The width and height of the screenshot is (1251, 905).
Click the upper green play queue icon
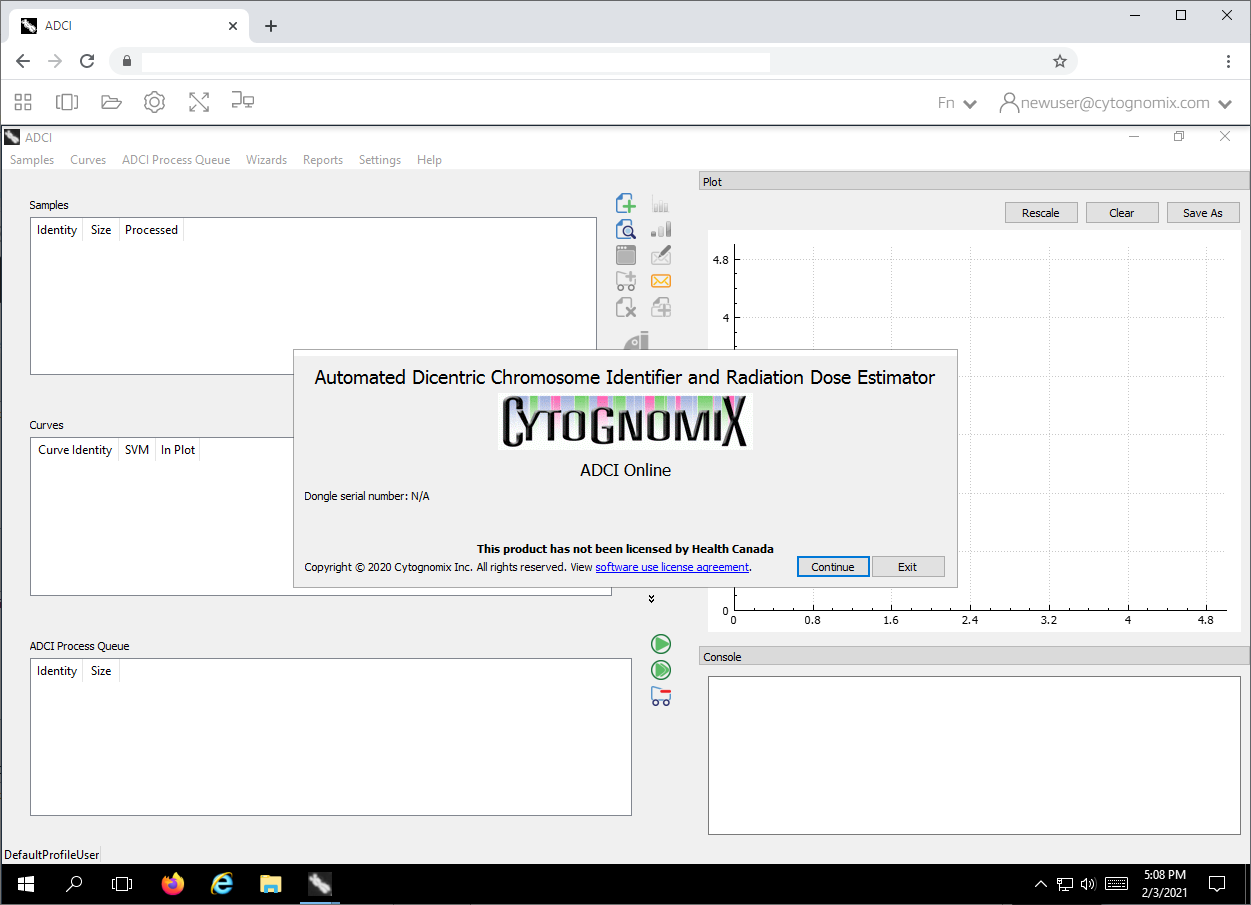click(x=660, y=644)
